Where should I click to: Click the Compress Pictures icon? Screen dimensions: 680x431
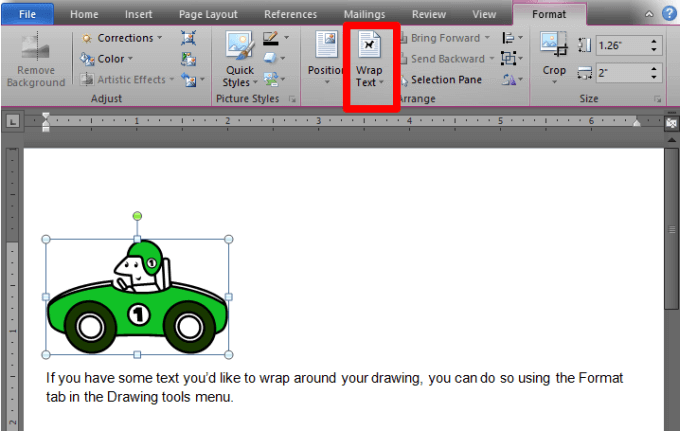[x=189, y=38]
